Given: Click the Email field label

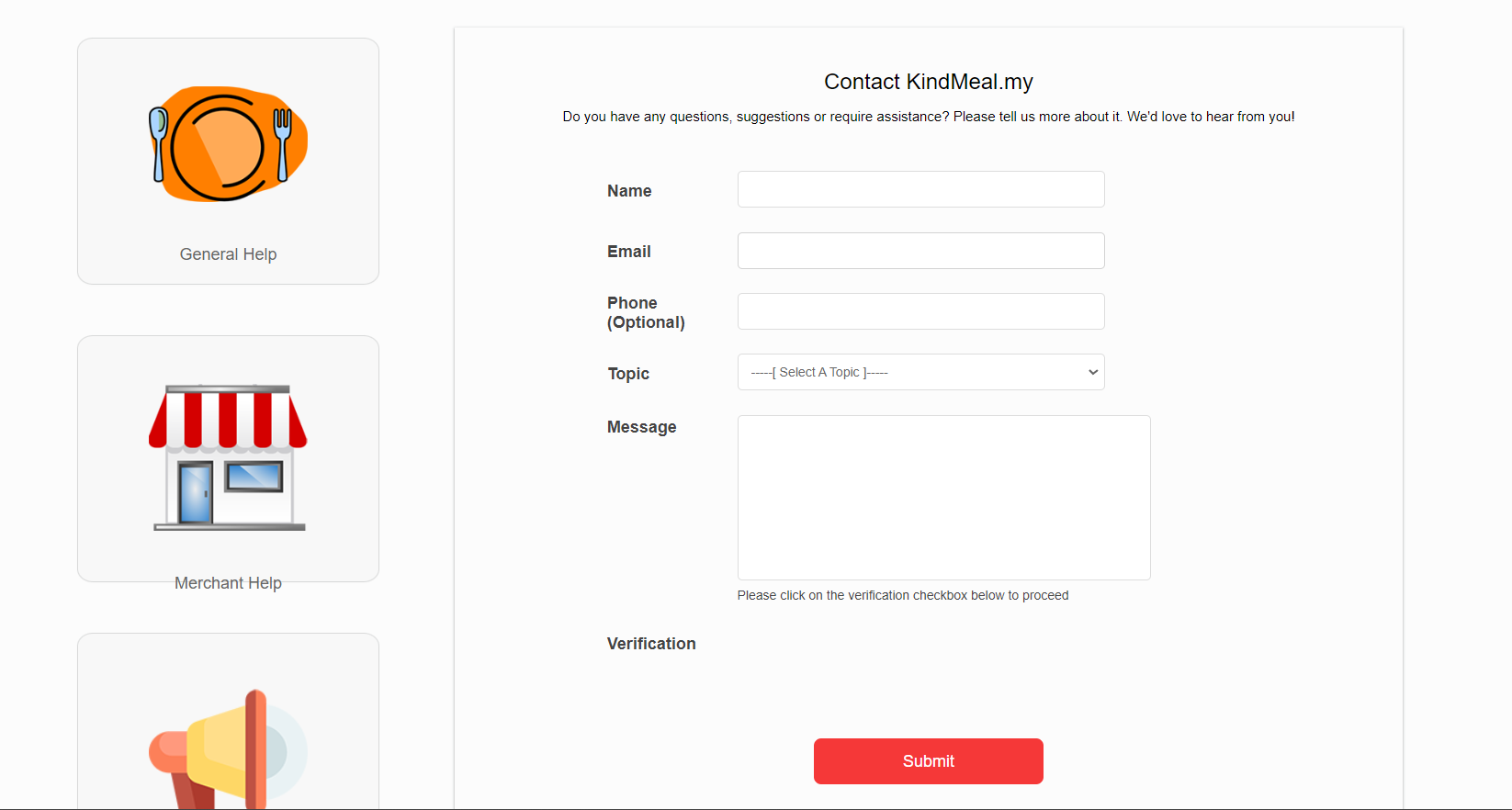Looking at the screenshot, I should 628,252.
